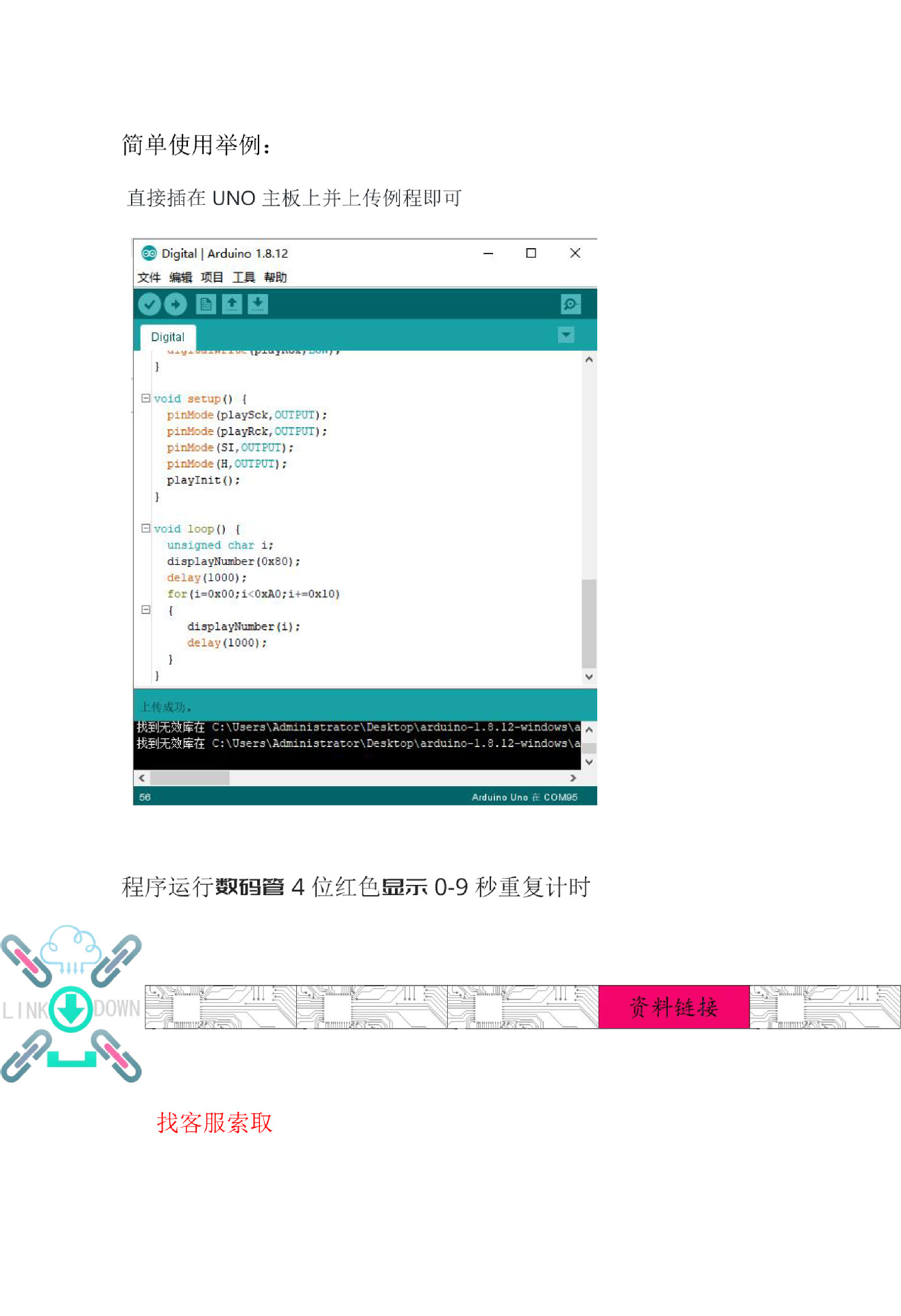Click the LINK DOWN cloud download graphic
901x1316 pixels.
pos(71,1004)
